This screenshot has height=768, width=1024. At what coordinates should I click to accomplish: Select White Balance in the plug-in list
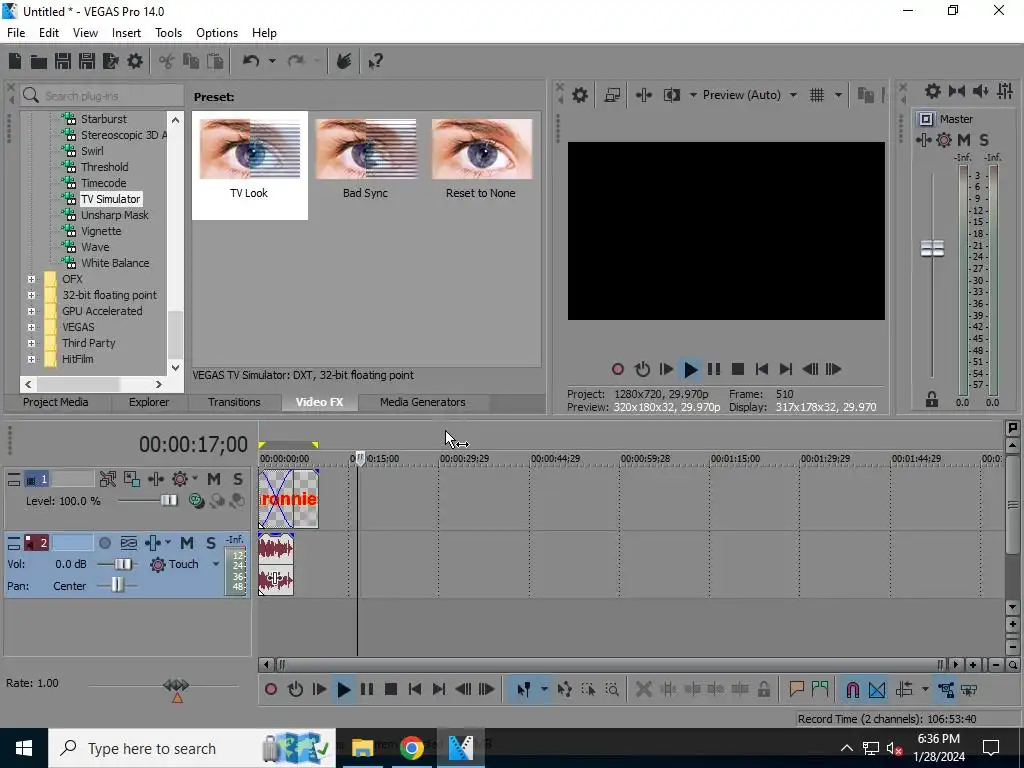[115, 263]
